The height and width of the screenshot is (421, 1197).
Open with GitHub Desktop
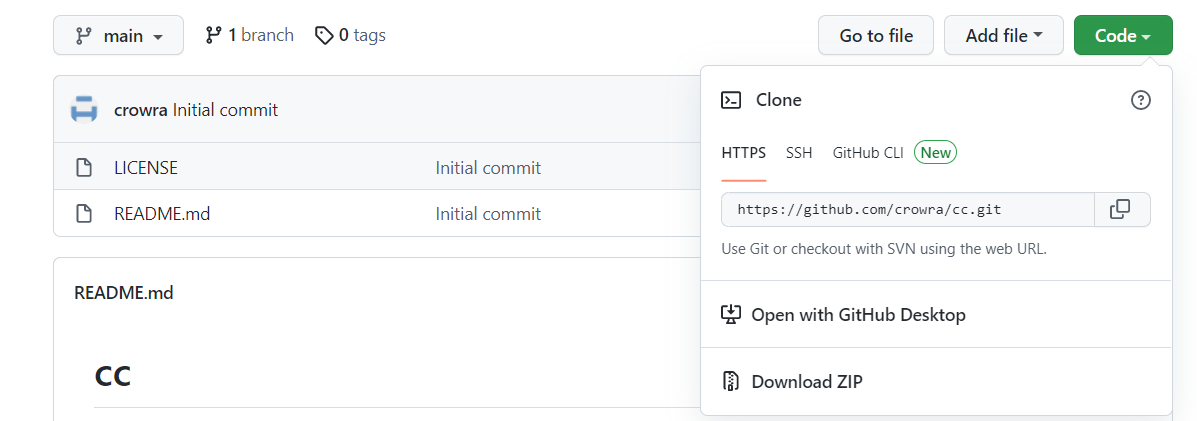[858, 315]
